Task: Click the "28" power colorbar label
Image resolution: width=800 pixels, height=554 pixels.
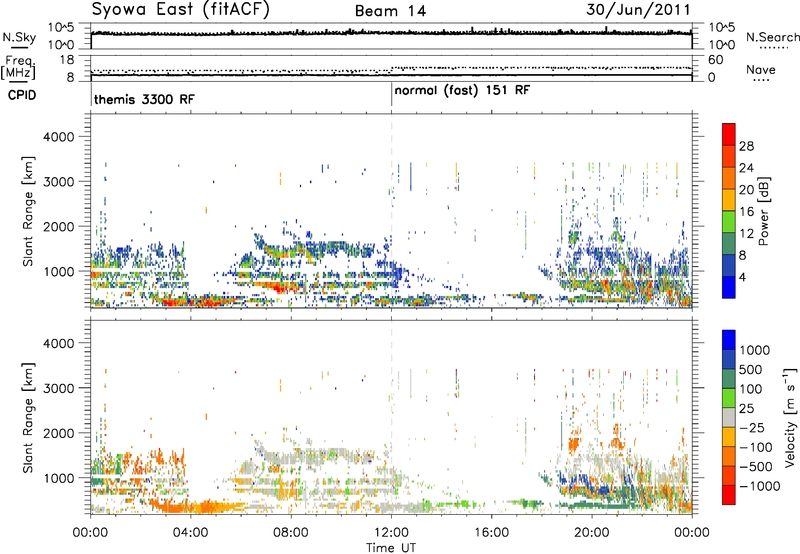Action: pyautogui.click(x=746, y=146)
